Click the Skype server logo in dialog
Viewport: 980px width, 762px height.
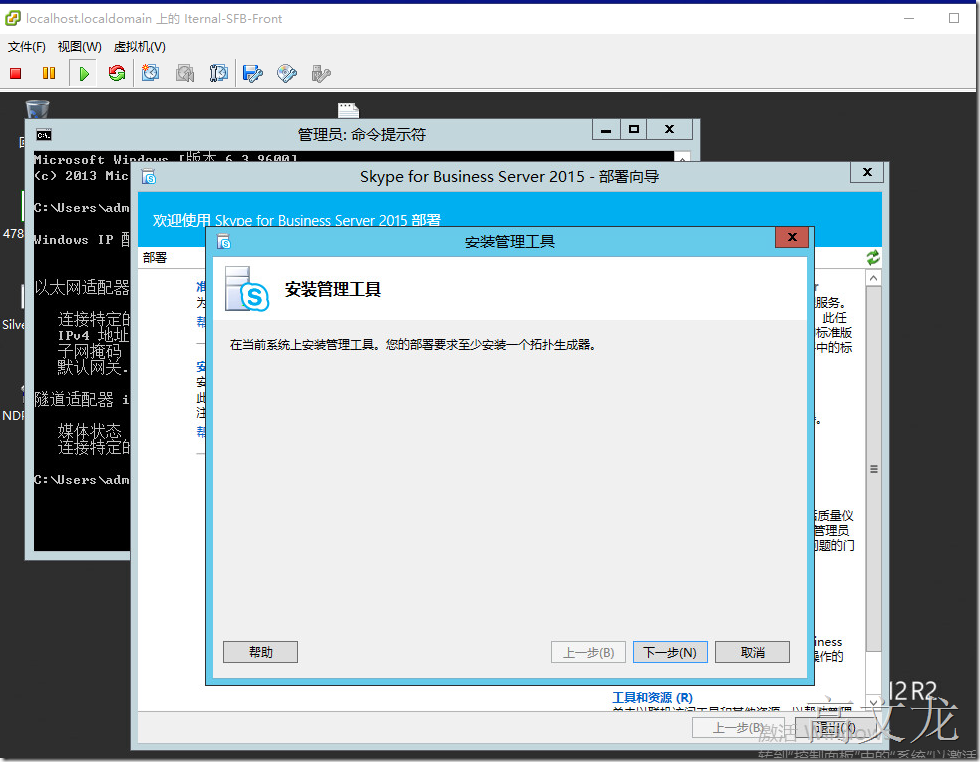coord(247,289)
